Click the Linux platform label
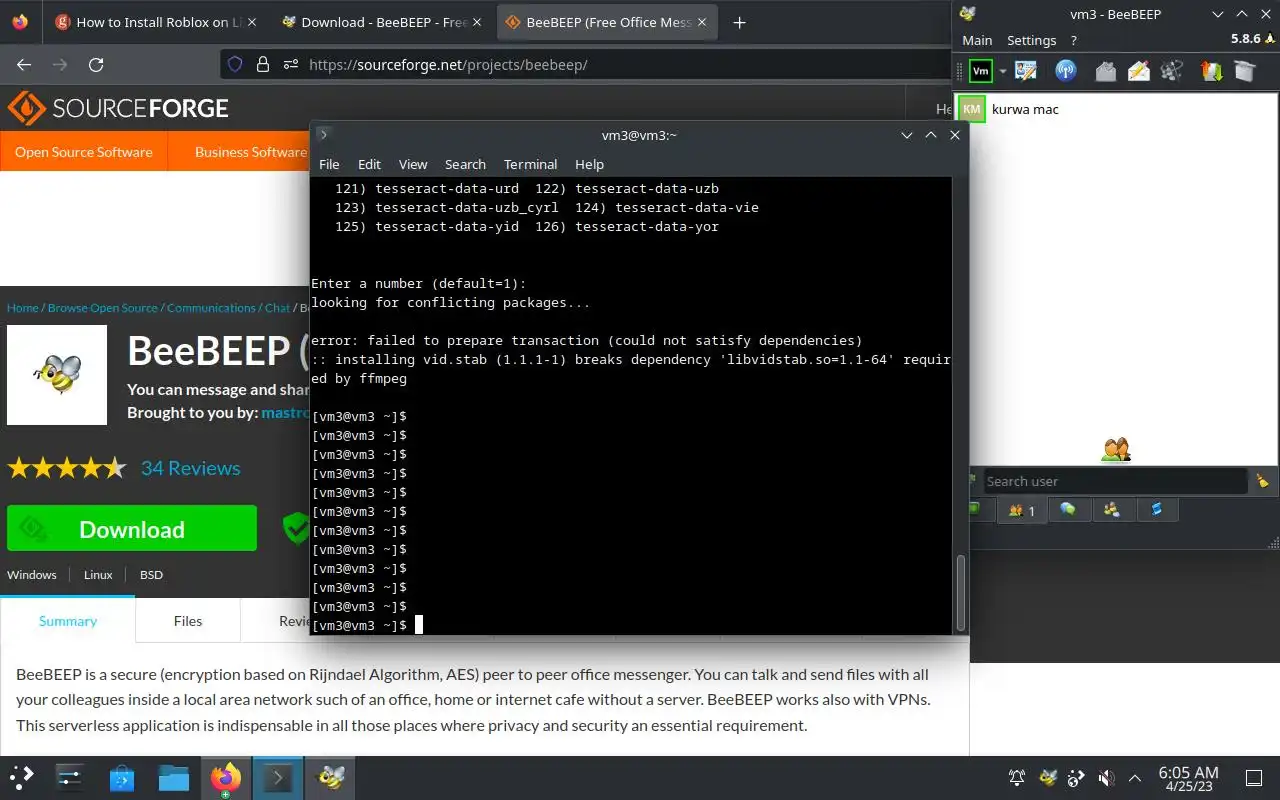The width and height of the screenshot is (1280, 800). 98,575
